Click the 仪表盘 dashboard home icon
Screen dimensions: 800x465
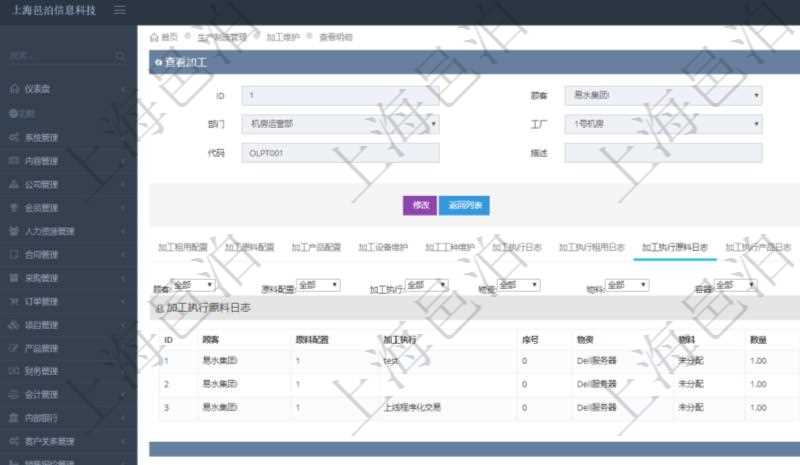[x=14, y=89]
